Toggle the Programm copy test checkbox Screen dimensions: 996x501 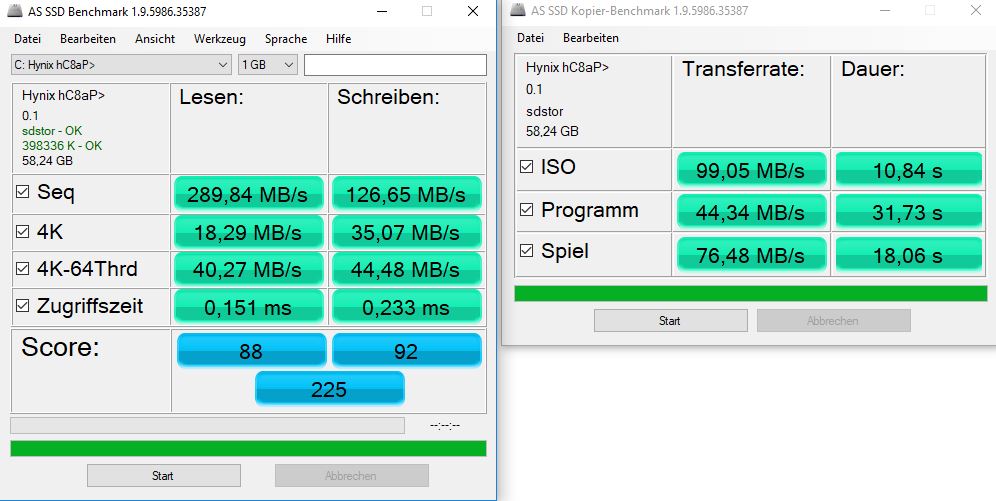pyautogui.click(x=527, y=210)
